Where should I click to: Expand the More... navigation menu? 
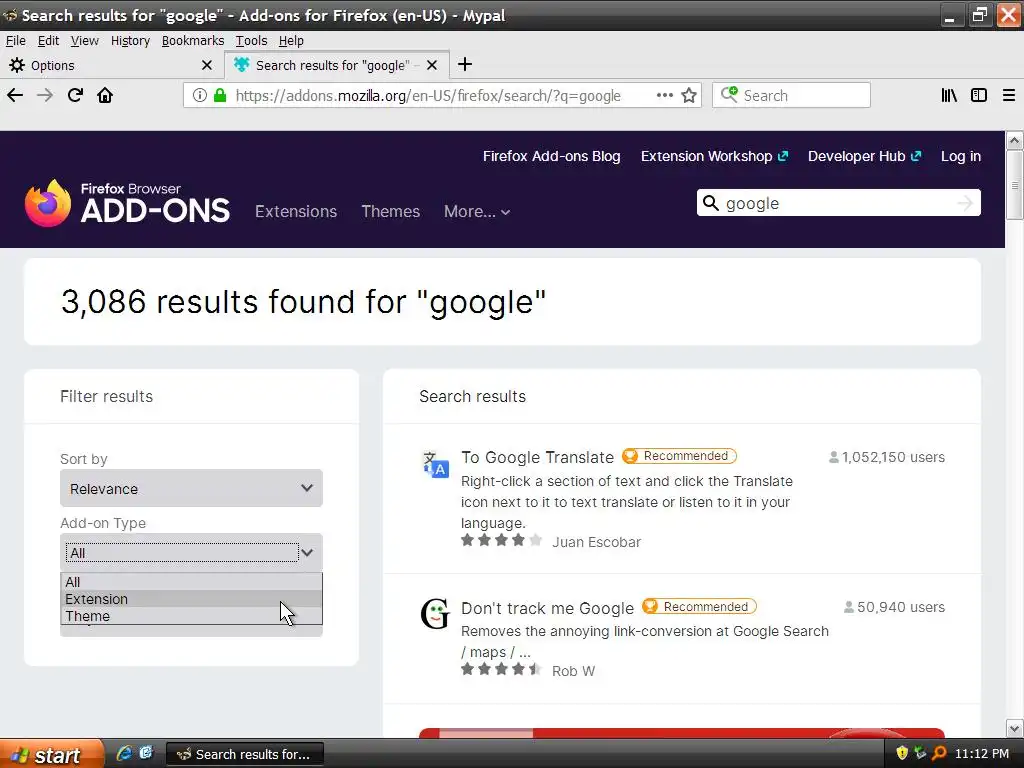pos(477,212)
